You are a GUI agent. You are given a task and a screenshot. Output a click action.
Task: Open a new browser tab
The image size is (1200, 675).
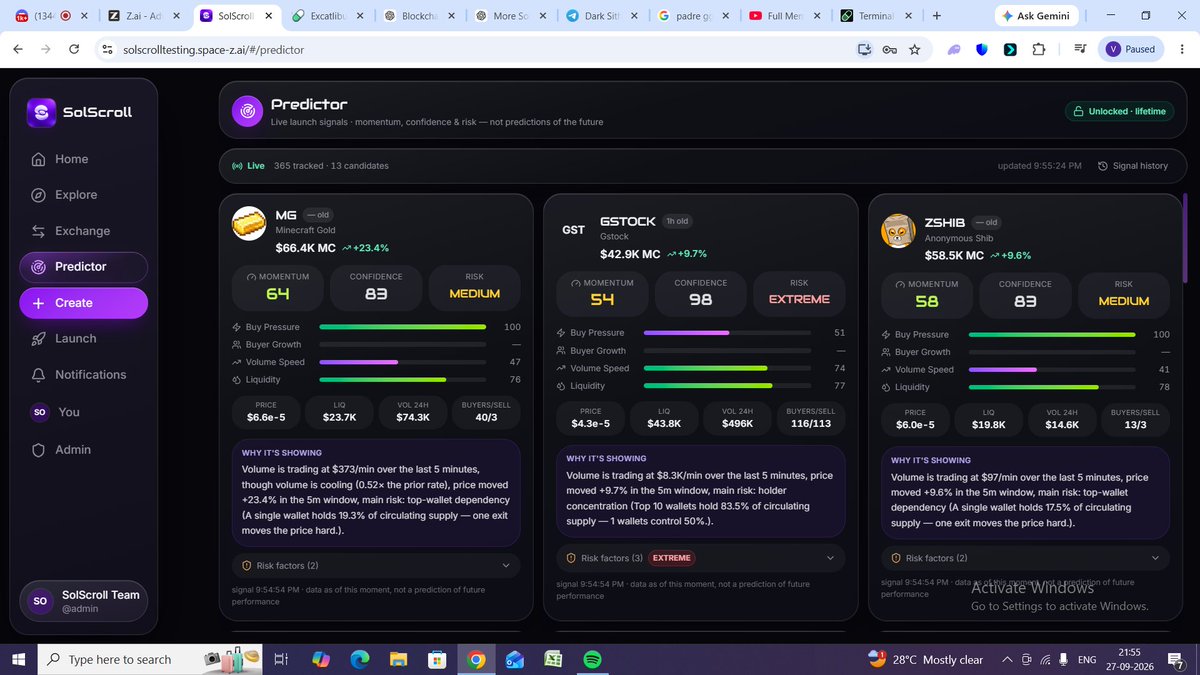tap(936, 16)
